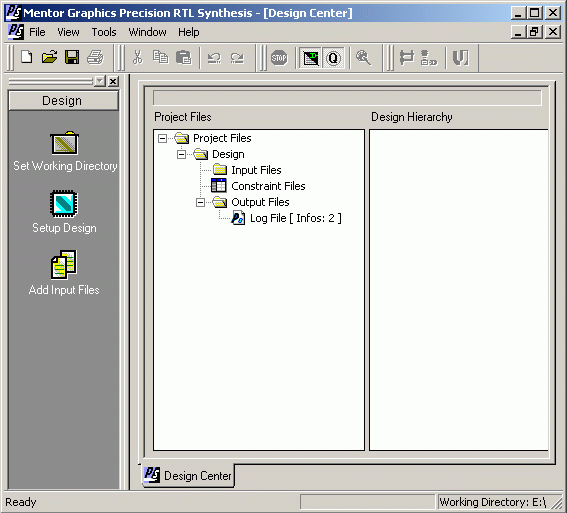Image resolution: width=567 pixels, height=513 pixels.
Task: Select the Design tree label
Action: [x=228, y=154]
